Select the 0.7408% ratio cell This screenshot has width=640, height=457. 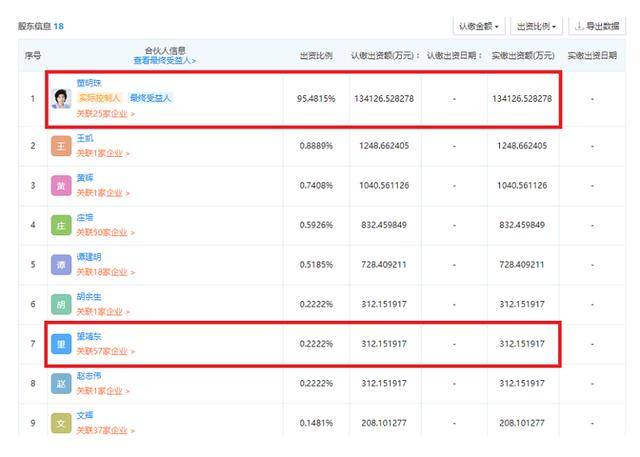tap(316, 186)
